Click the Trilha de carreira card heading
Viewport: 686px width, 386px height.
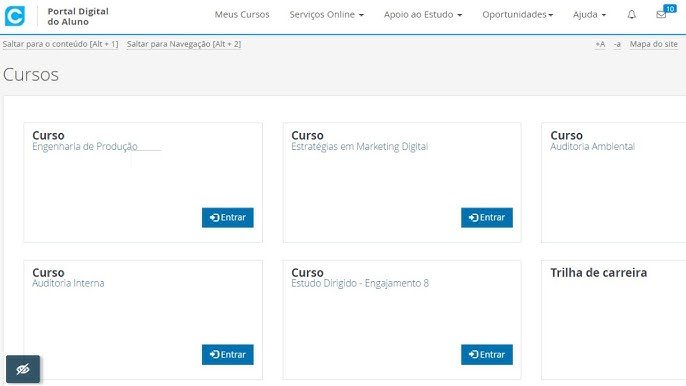pyautogui.click(x=598, y=273)
